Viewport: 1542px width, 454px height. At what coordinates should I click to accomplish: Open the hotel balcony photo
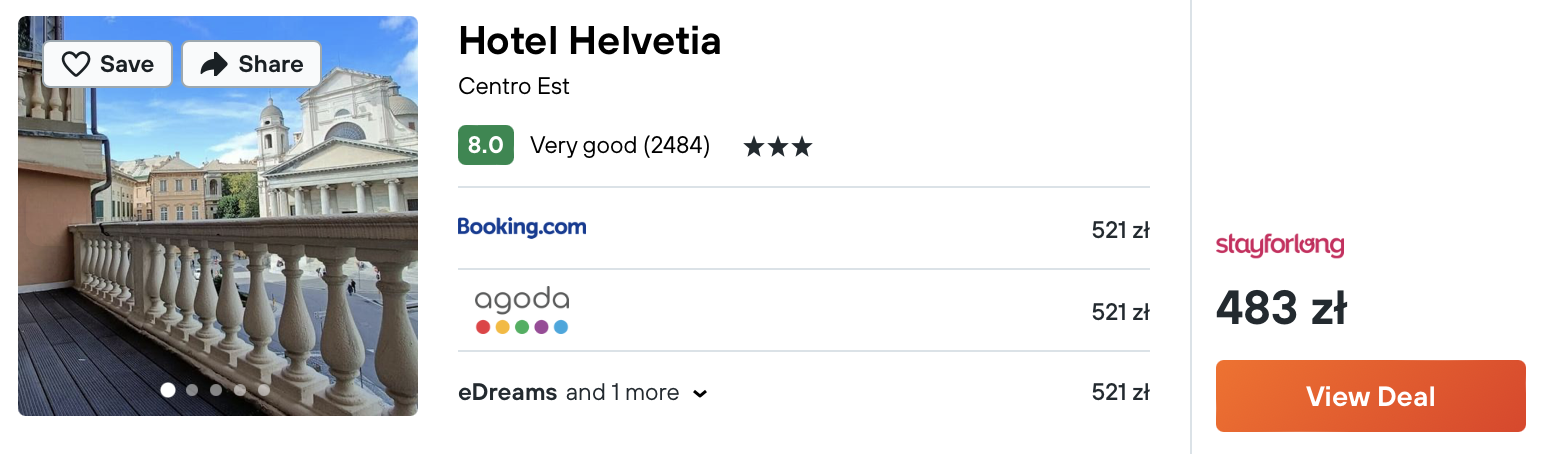(218, 216)
